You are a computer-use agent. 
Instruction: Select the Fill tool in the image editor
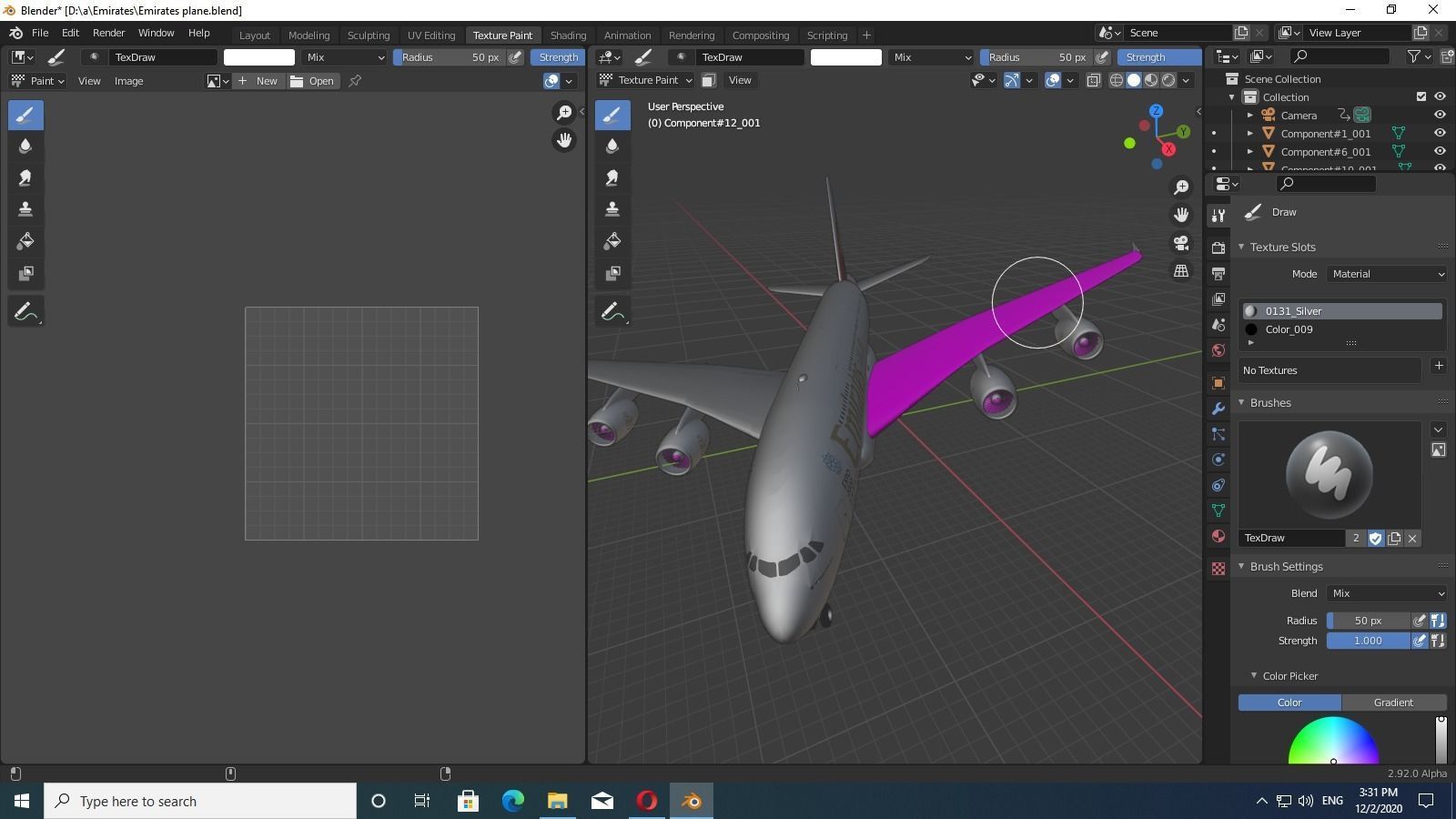point(25,240)
